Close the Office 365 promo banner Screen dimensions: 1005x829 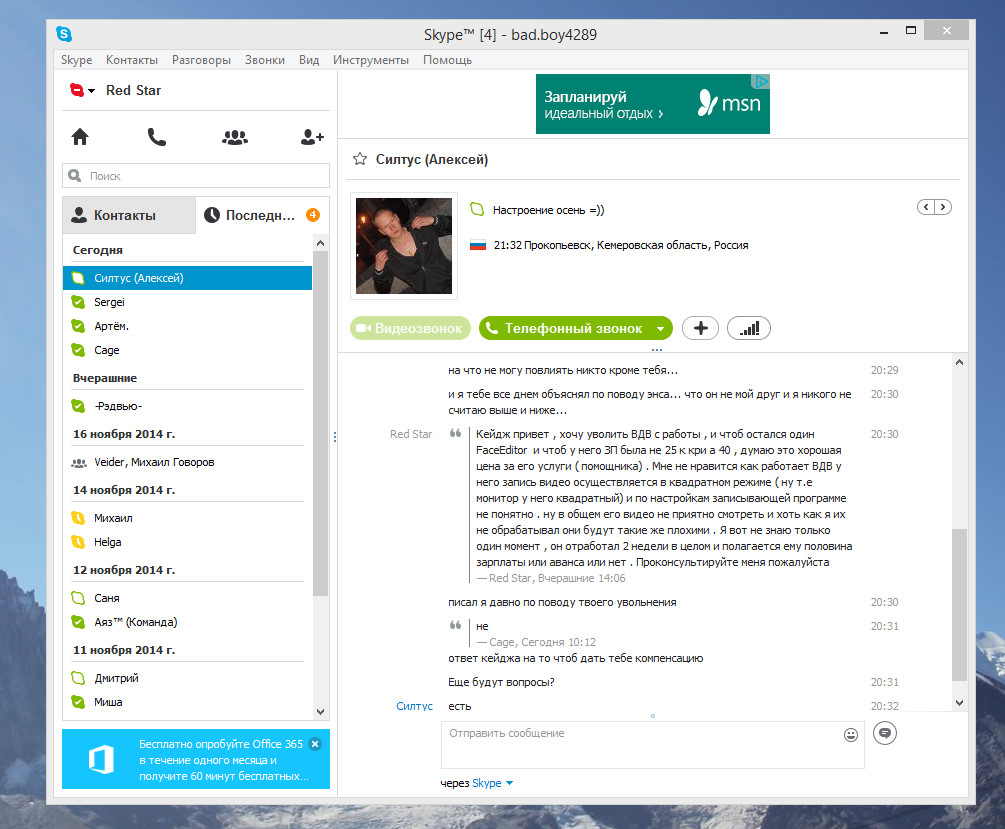(315, 744)
